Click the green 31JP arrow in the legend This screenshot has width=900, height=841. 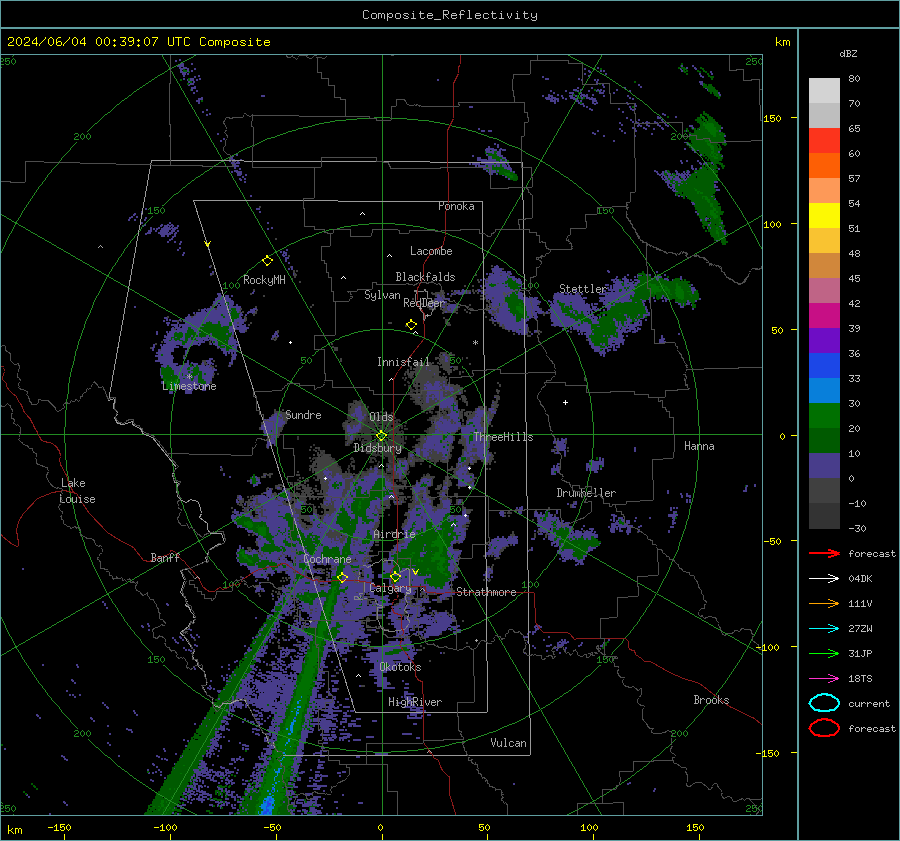[824, 653]
